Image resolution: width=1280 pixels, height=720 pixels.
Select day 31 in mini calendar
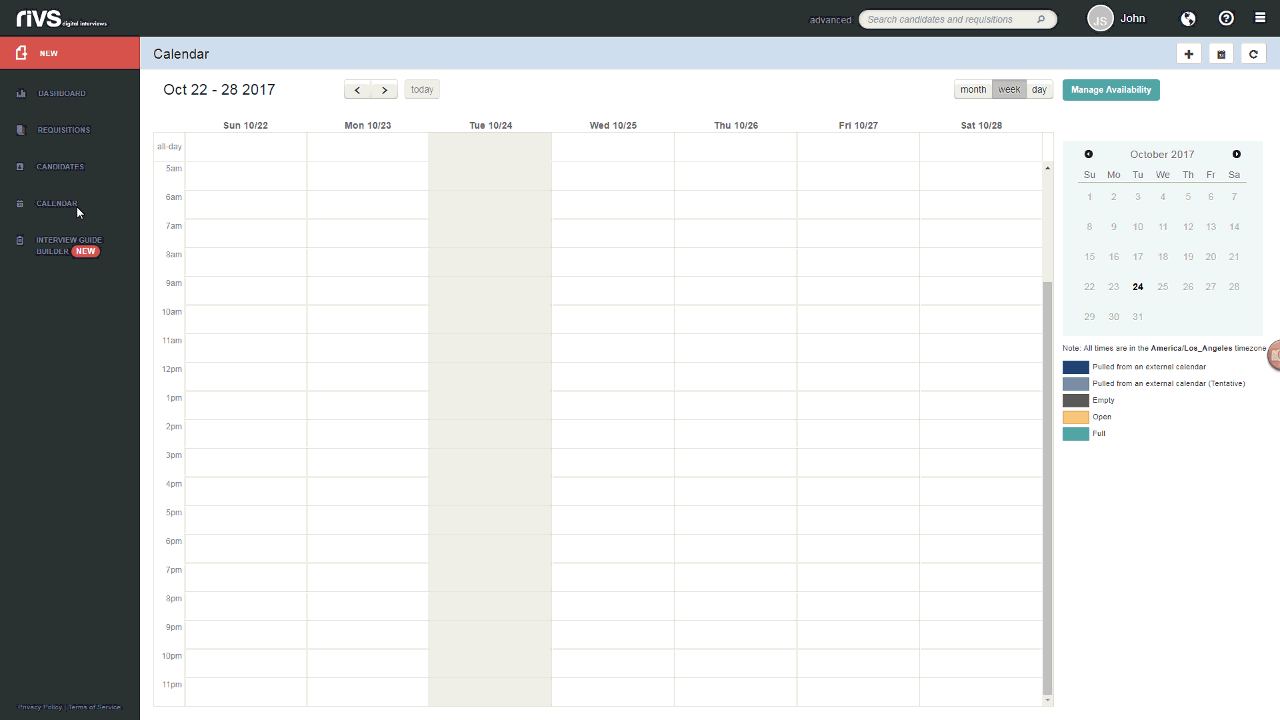click(1138, 317)
